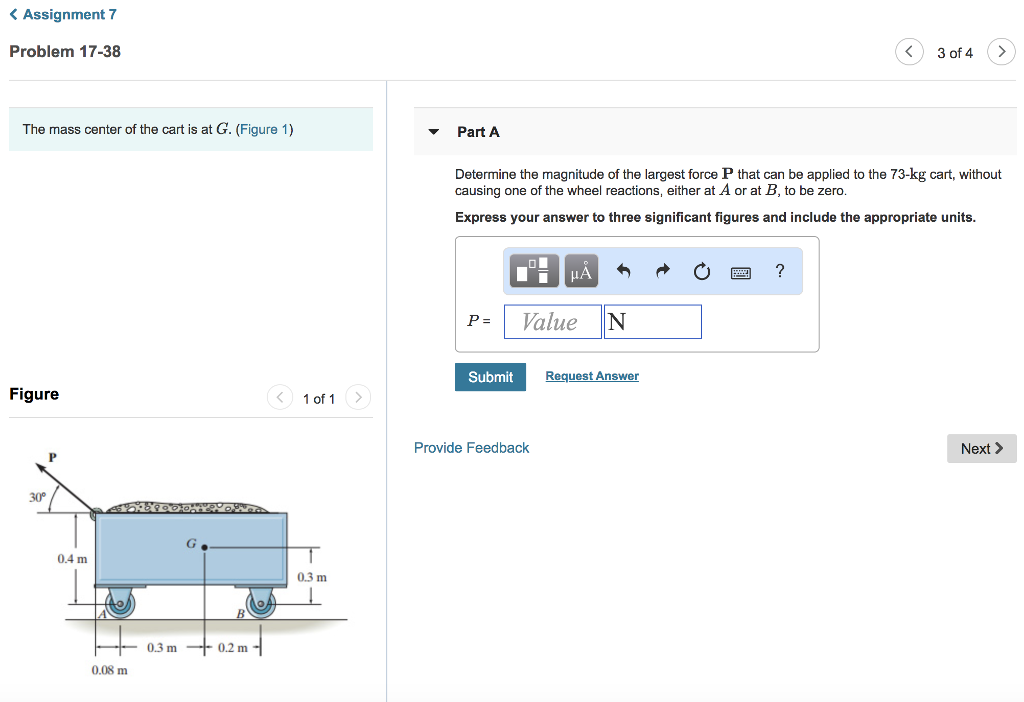The image size is (1024, 702).
Task: Click the redo arrow in answer toolbar
Action: pos(663,270)
